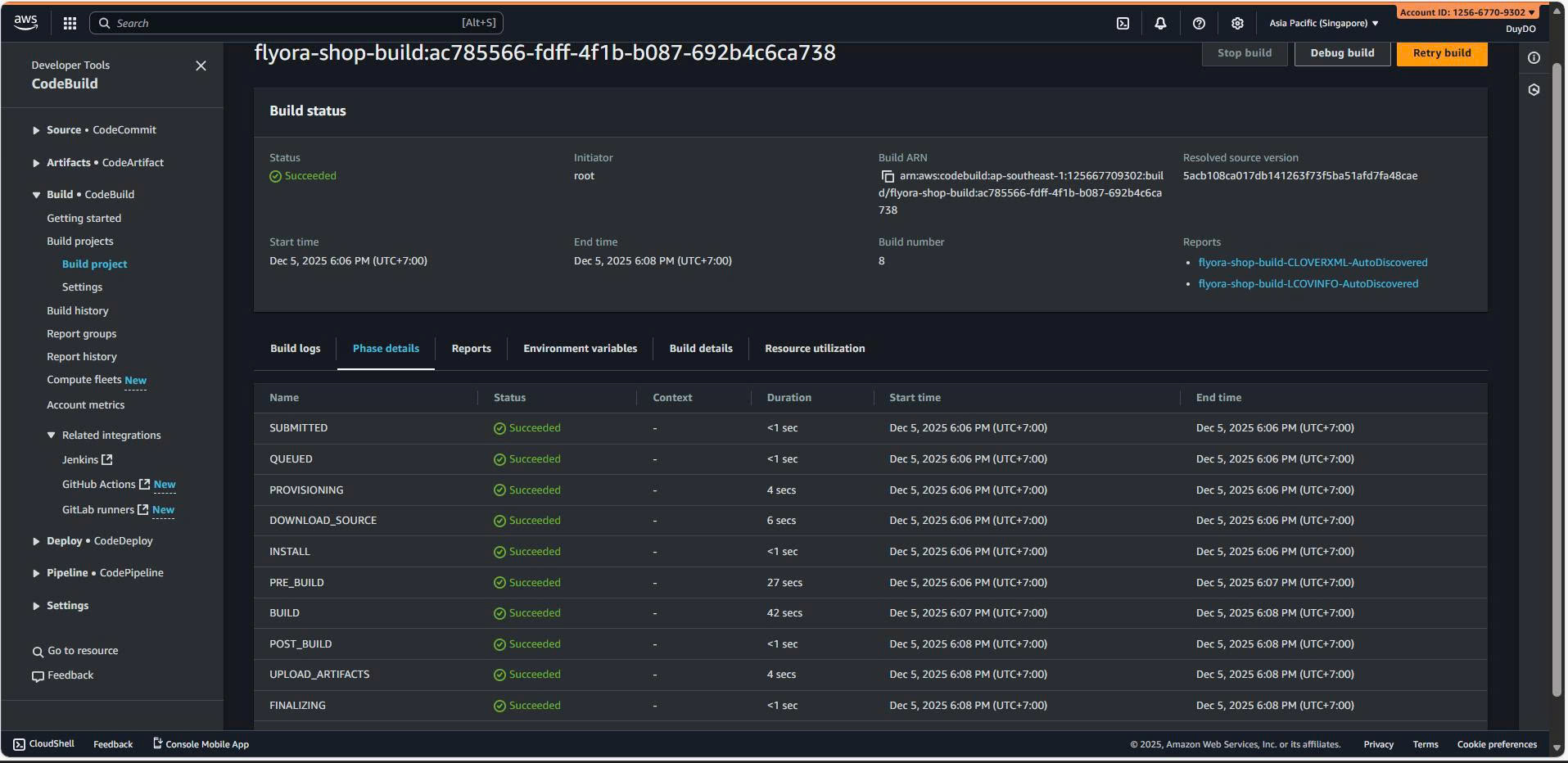The height and width of the screenshot is (763, 1568).
Task: Open Build history in the sidebar
Action: [x=78, y=311]
